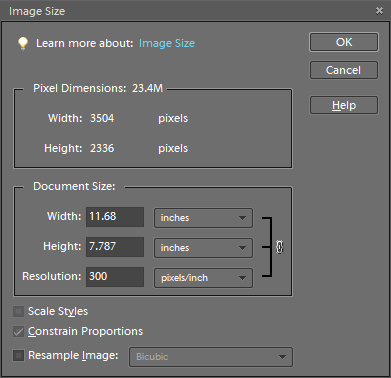Viewport: 391px width, 378px height.
Task: Click the Document Size label
Action: tap(74, 186)
